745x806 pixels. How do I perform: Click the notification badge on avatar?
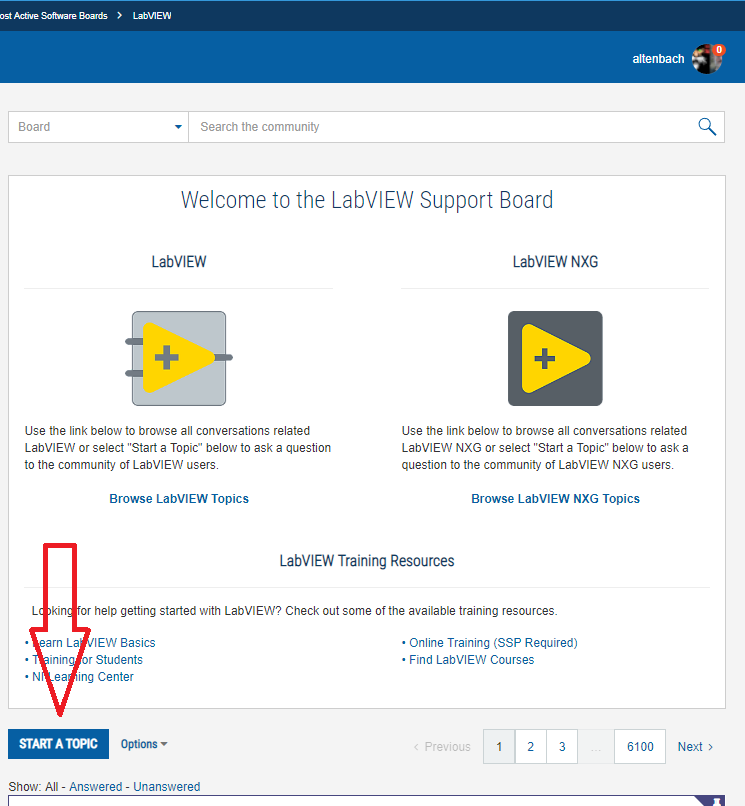pyautogui.click(x=719, y=50)
